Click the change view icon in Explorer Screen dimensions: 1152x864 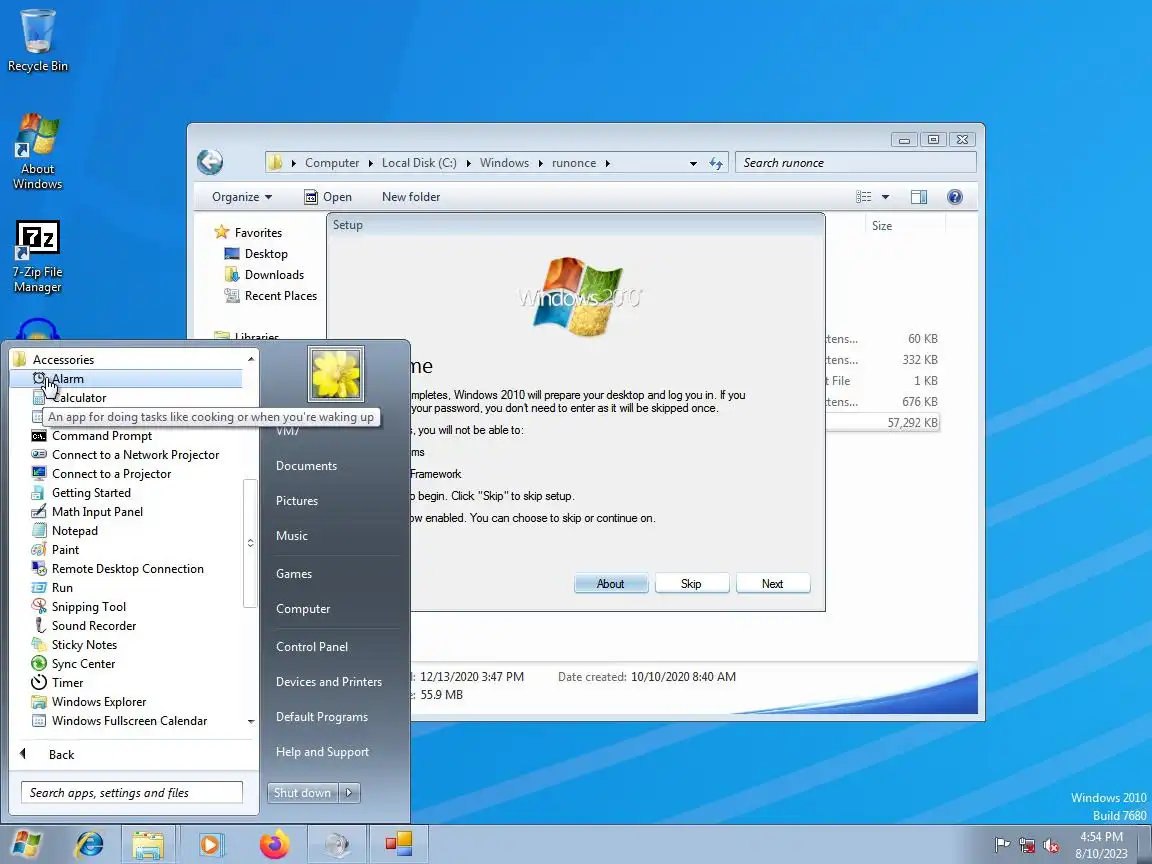tap(864, 197)
